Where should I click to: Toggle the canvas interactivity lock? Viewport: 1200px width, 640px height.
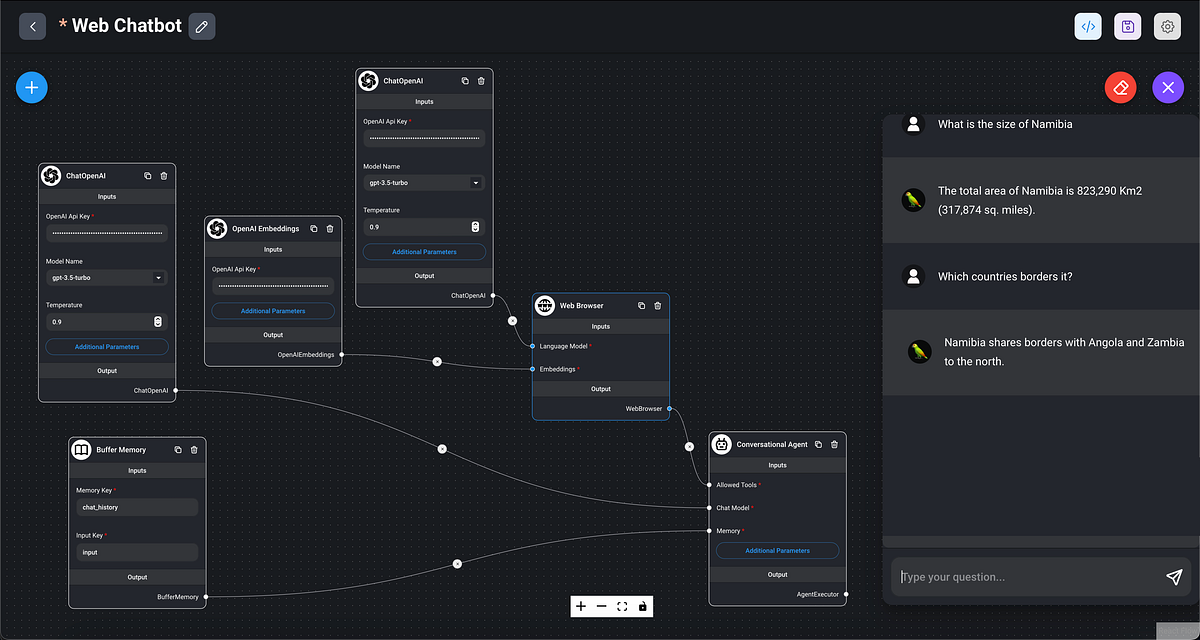pos(641,606)
